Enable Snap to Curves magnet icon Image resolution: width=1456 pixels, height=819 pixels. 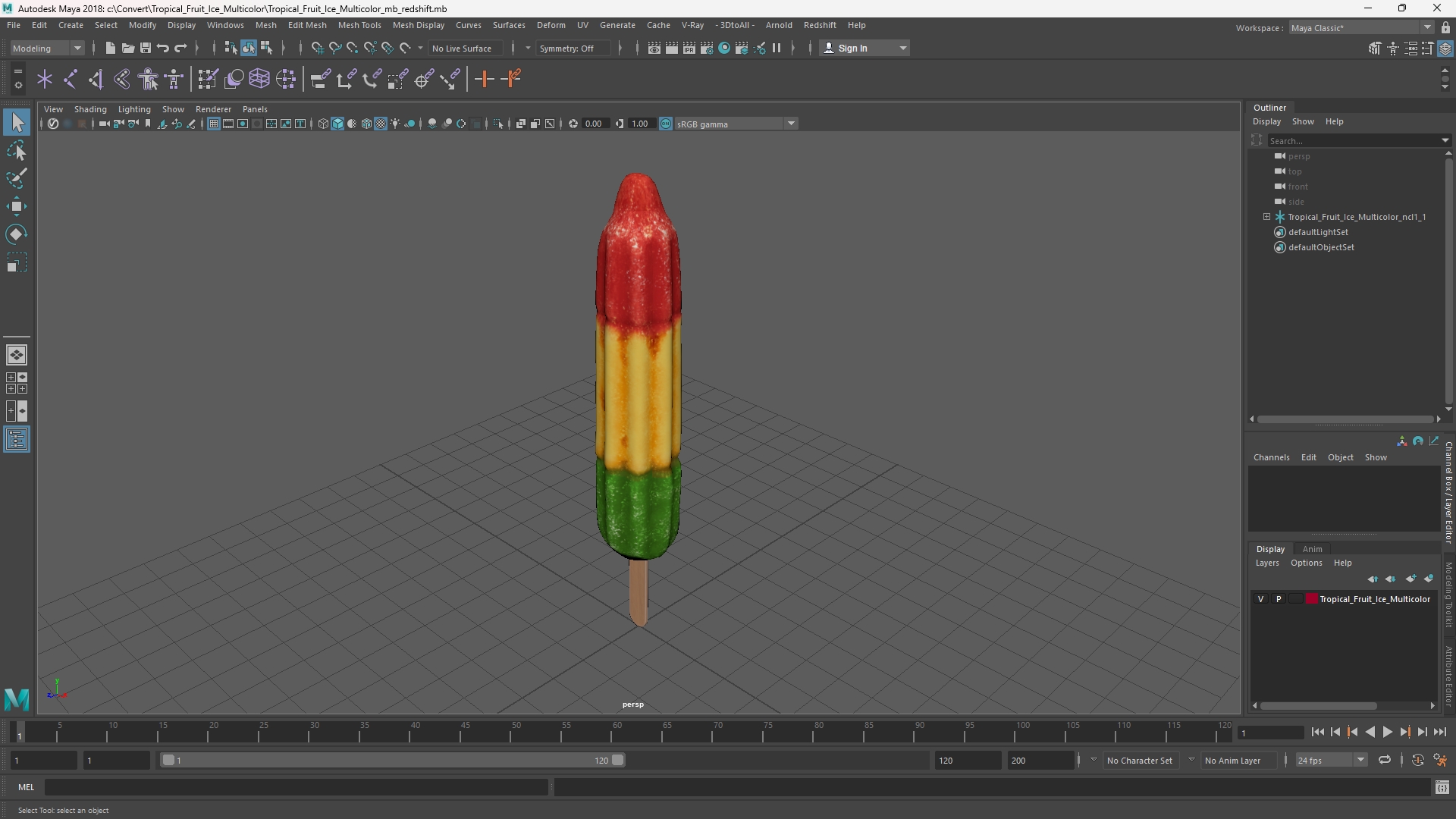[x=334, y=48]
